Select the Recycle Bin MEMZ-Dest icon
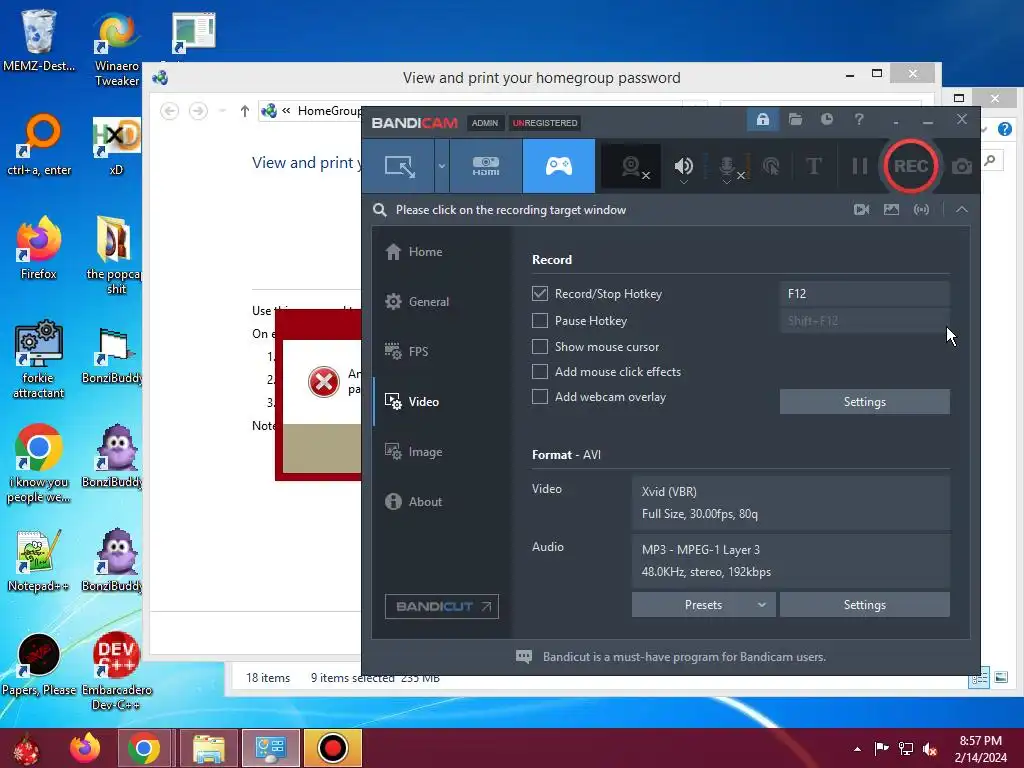 pos(38,40)
